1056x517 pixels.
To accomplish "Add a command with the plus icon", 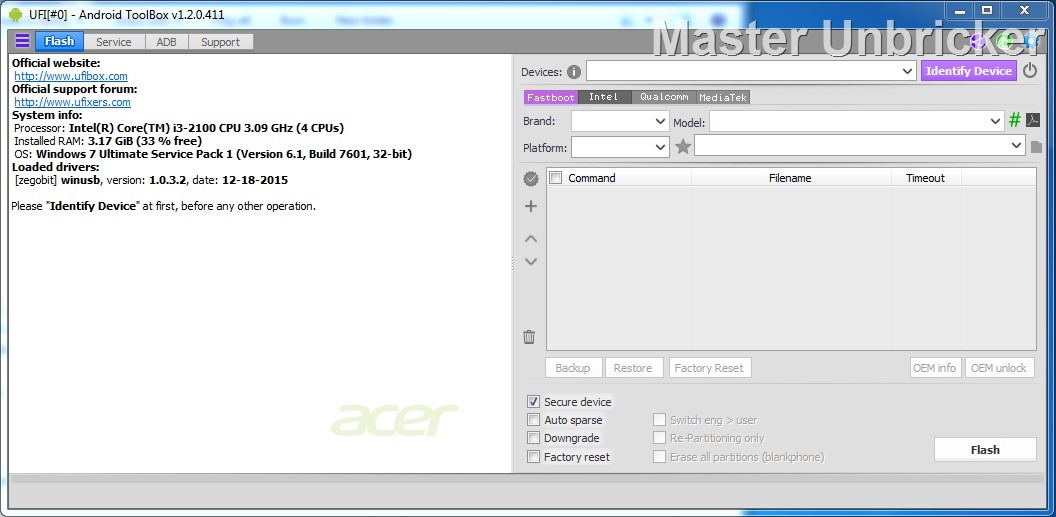I will [x=531, y=206].
